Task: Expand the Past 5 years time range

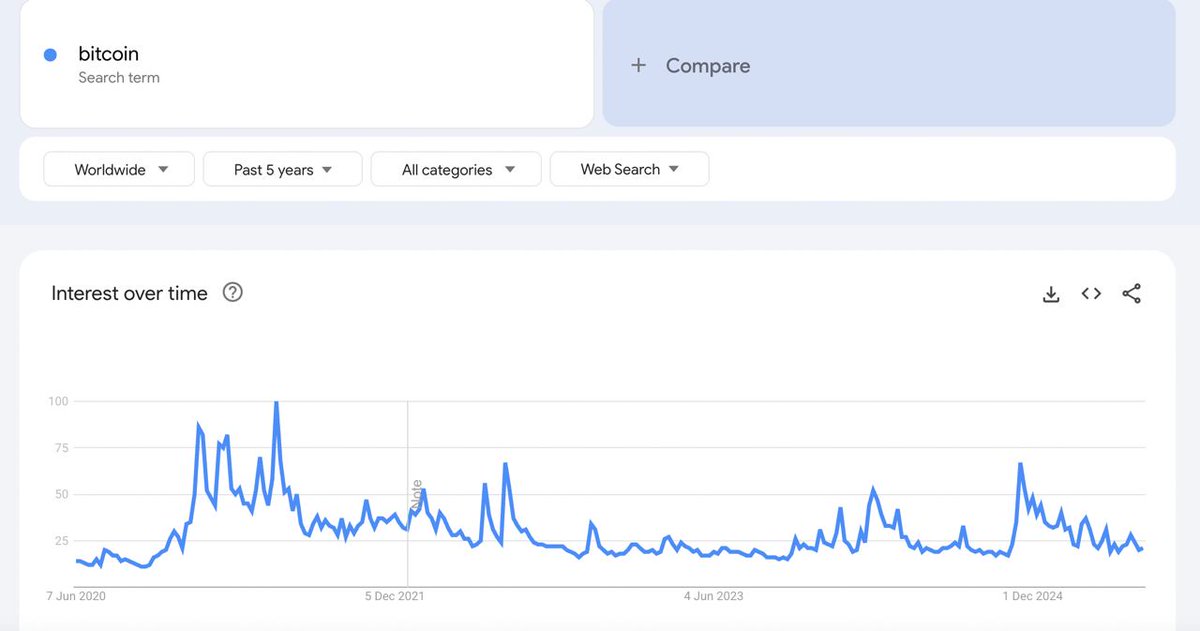Action: (283, 169)
